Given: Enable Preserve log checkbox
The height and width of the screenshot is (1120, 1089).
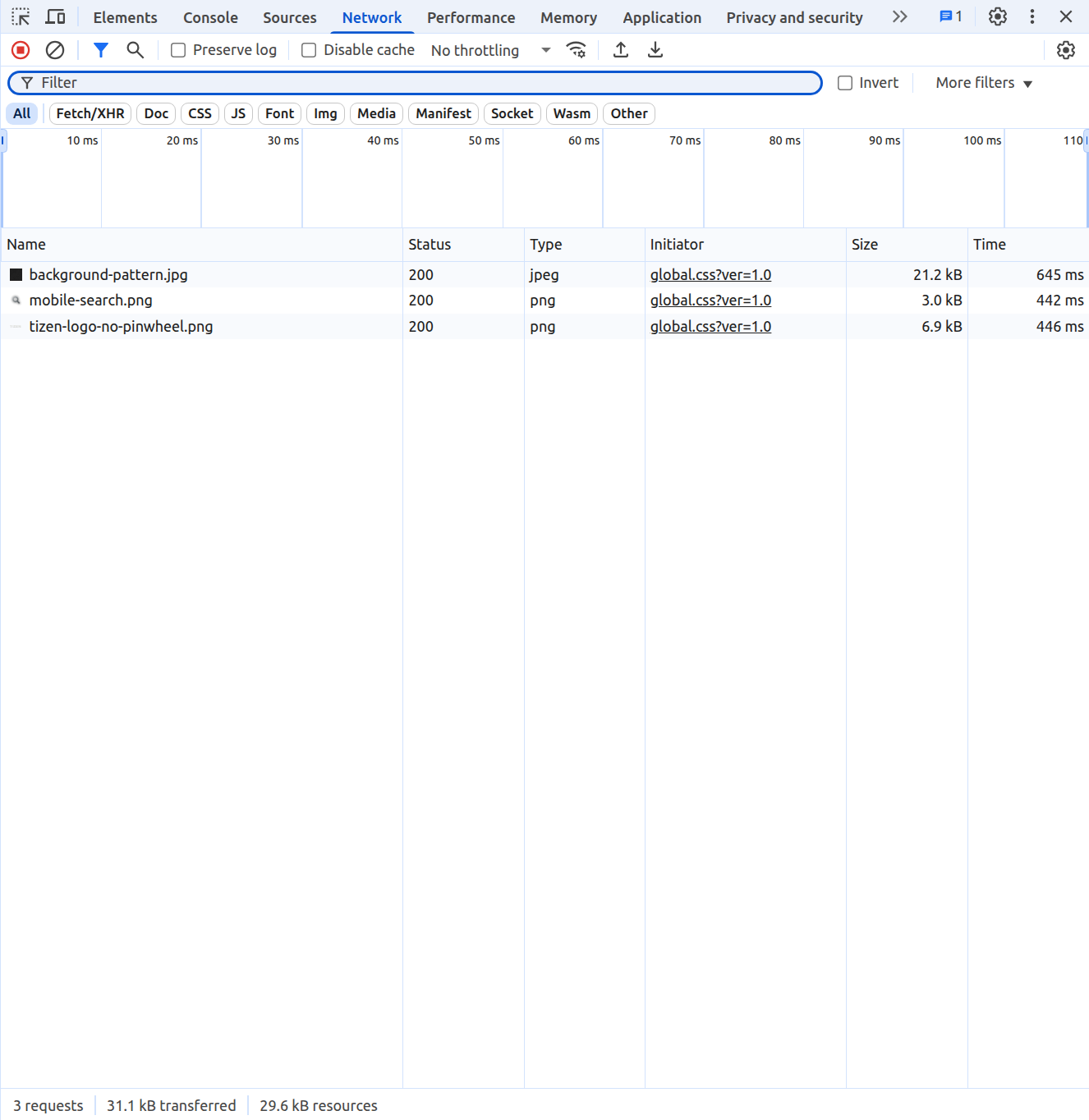Looking at the screenshot, I should [178, 50].
